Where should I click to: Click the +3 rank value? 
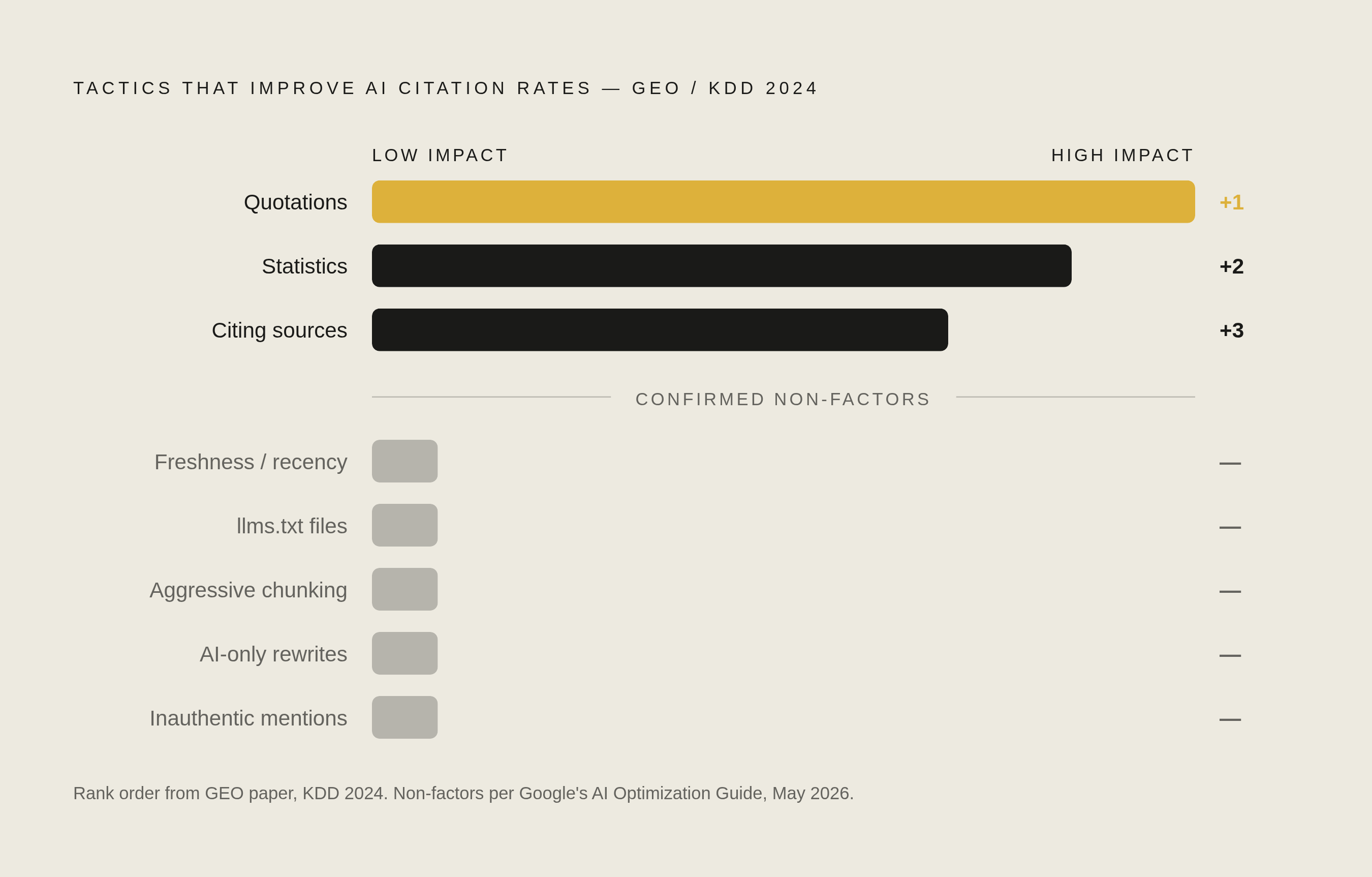coord(1231,330)
